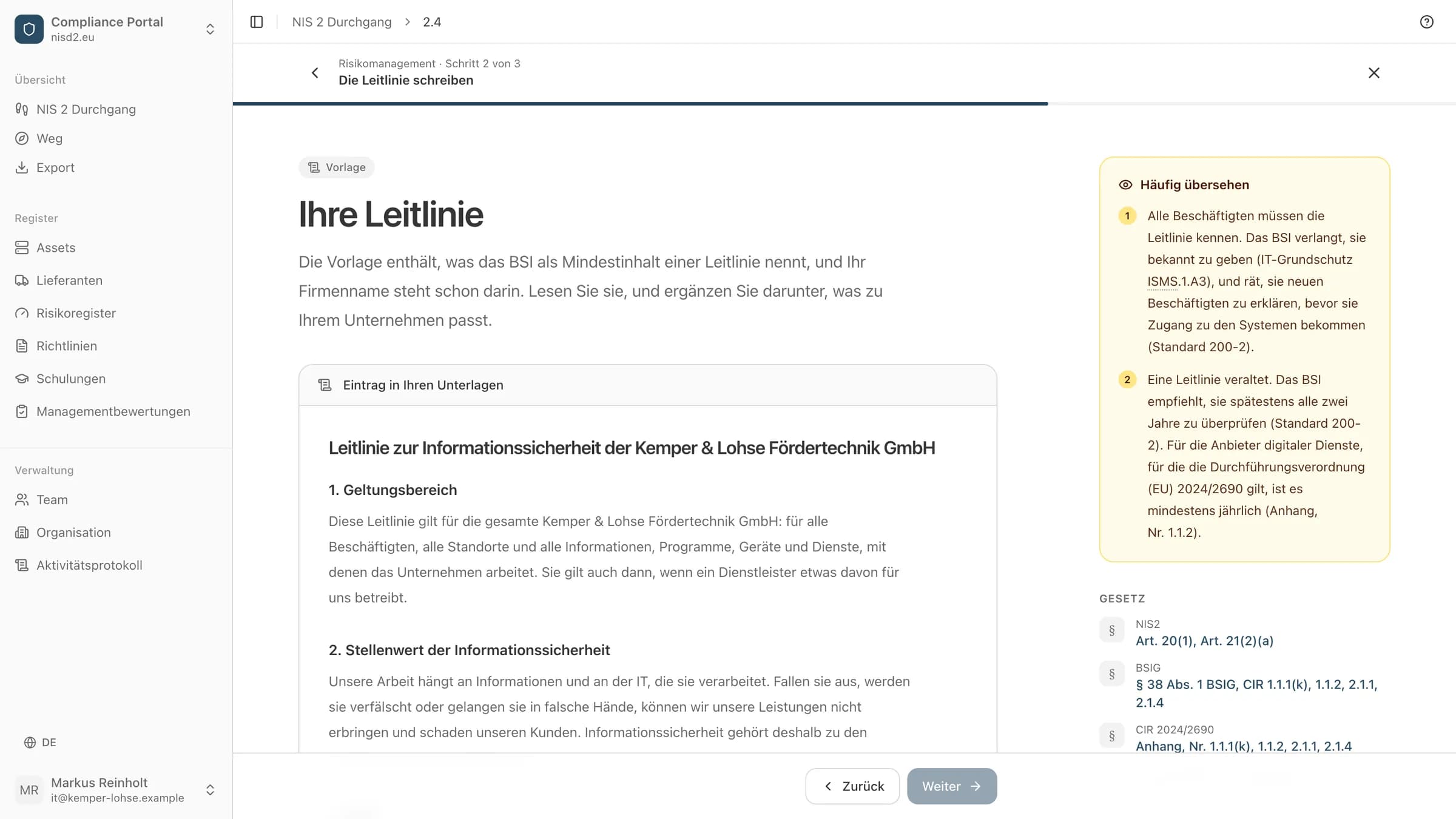Image resolution: width=1456 pixels, height=819 pixels.
Task: Expand the Compliance Portal workspace switcher
Action: coord(210,29)
